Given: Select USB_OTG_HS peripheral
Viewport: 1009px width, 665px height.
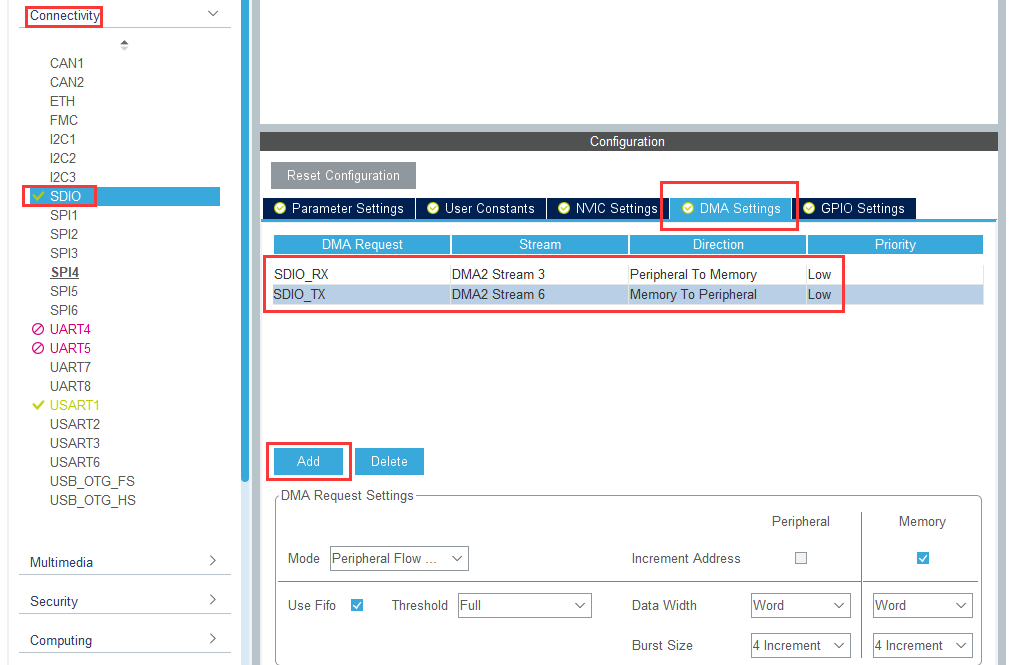Looking at the screenshot, I should pos(93,500).
